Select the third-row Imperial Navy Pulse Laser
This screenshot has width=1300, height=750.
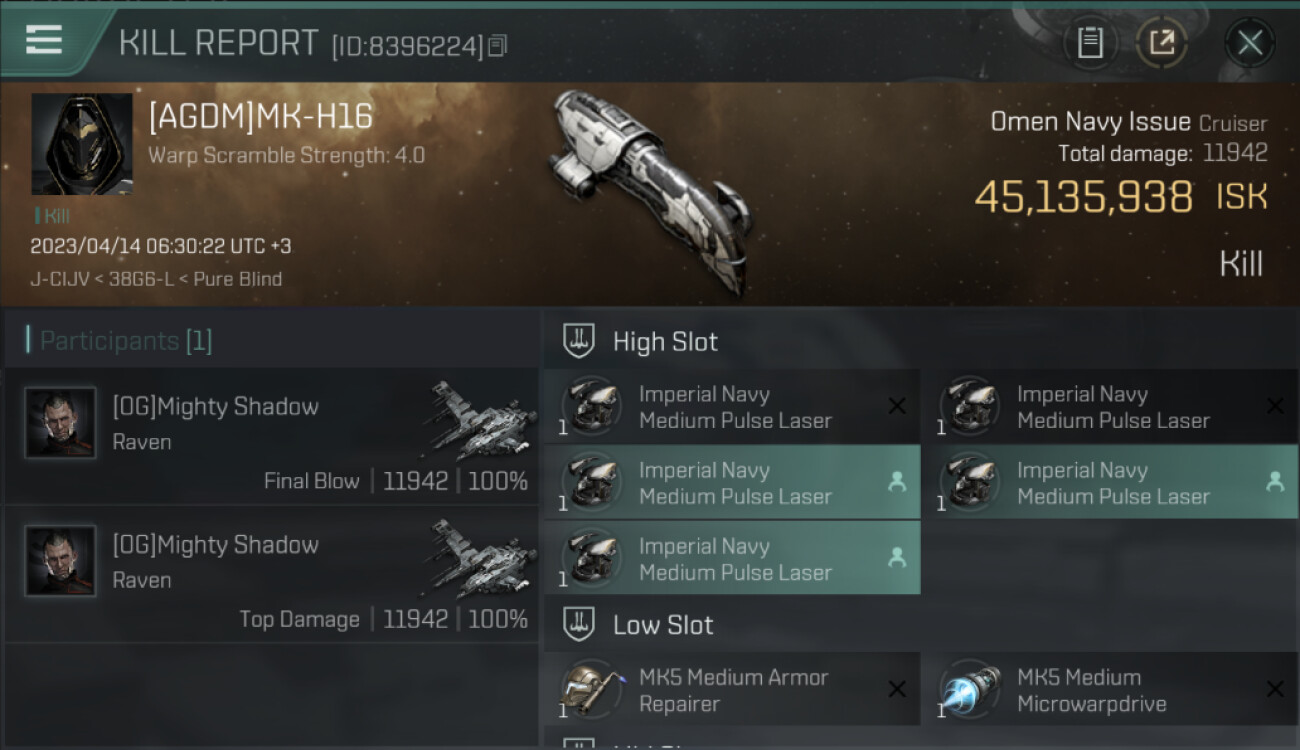tap(732, 558)
